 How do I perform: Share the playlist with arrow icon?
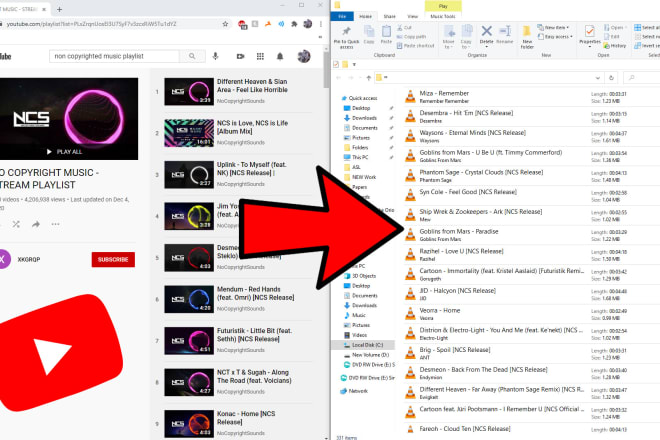tap(36, 224)
